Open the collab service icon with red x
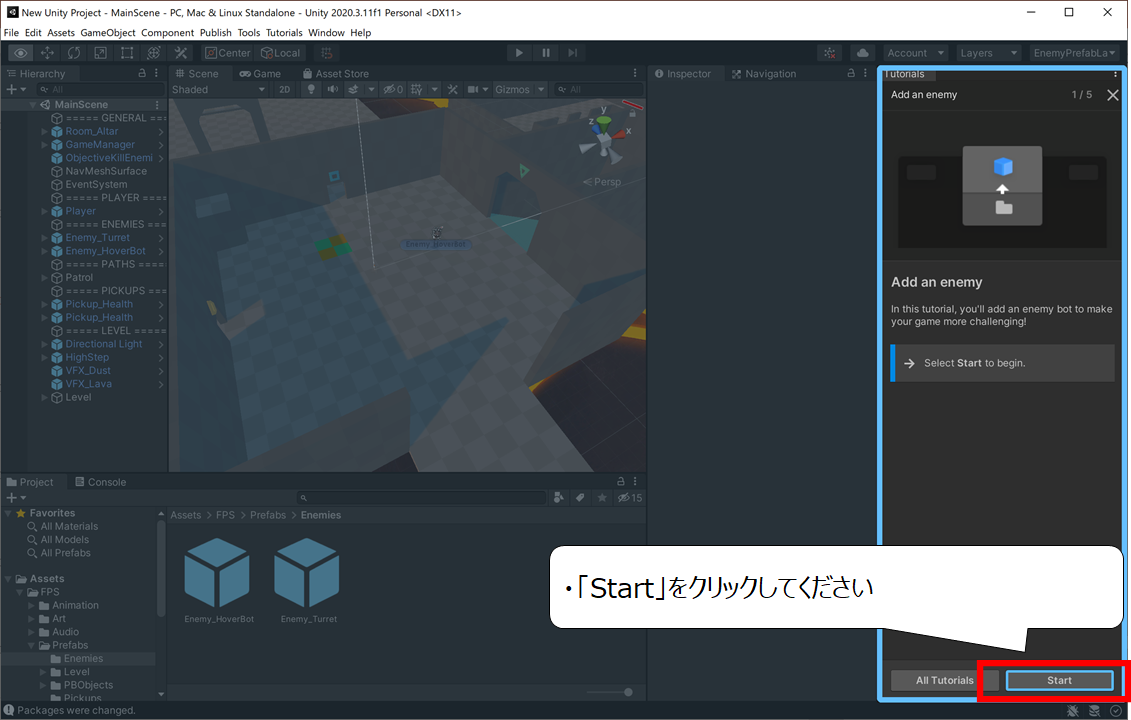 [830, 53]
